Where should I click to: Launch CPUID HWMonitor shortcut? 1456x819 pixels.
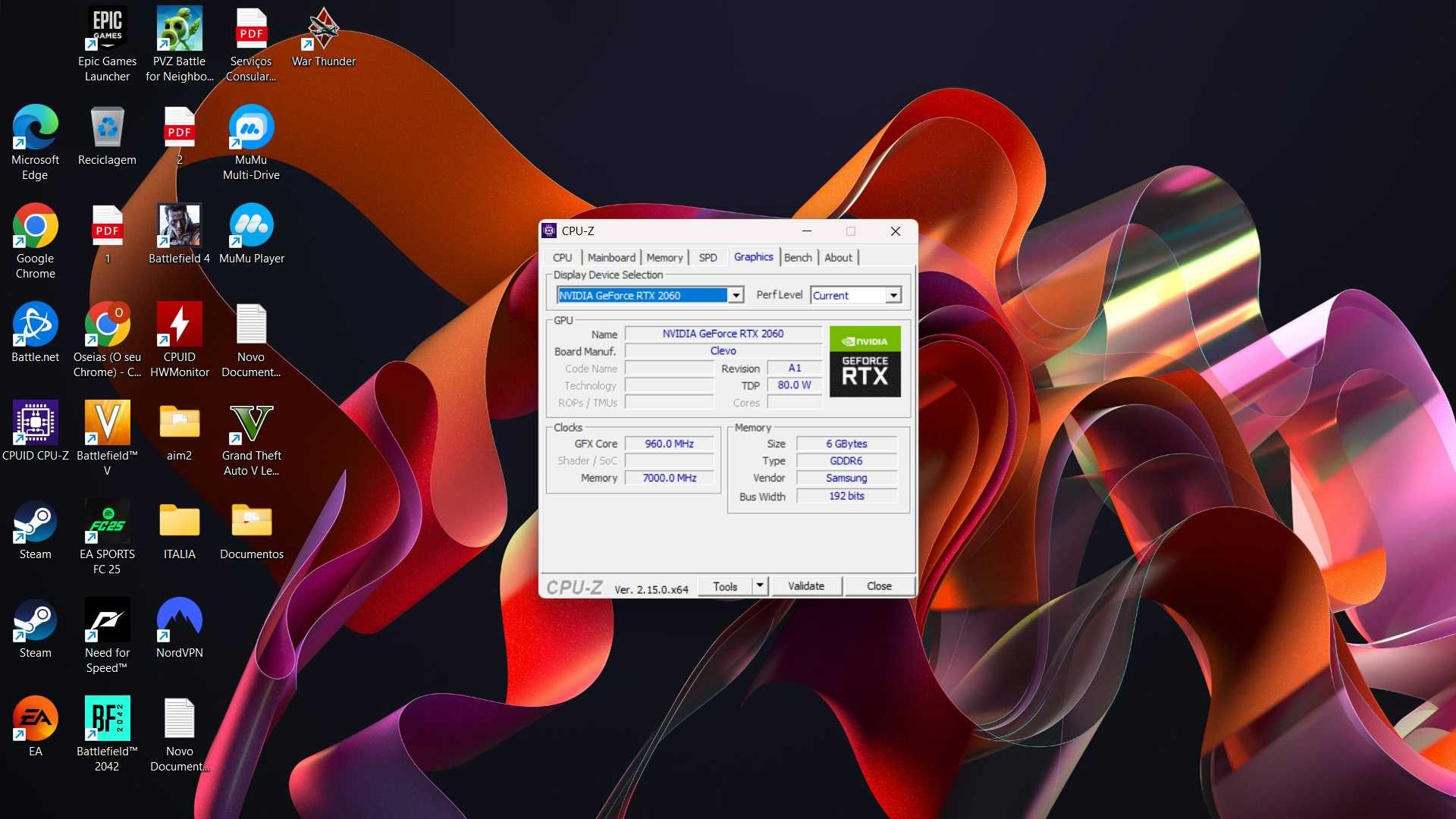[180, 340]
